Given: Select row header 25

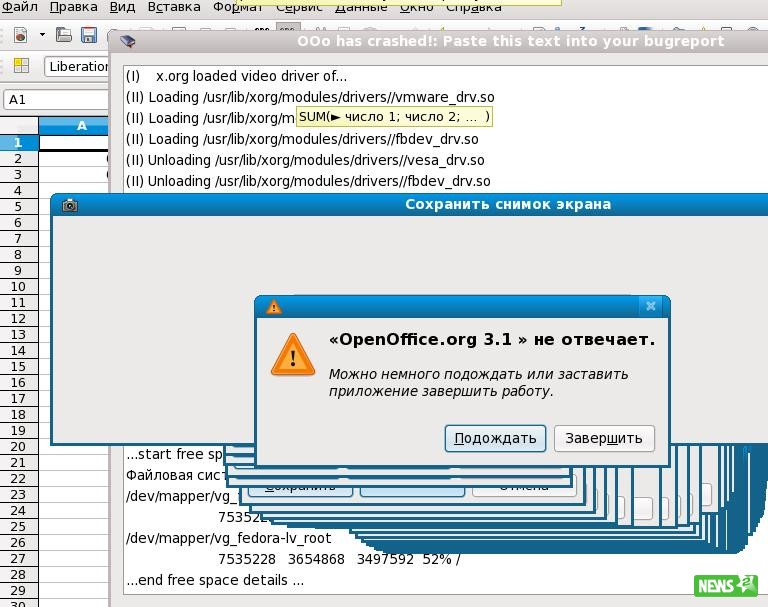Looking at the screenshot, I should (19, 527).
